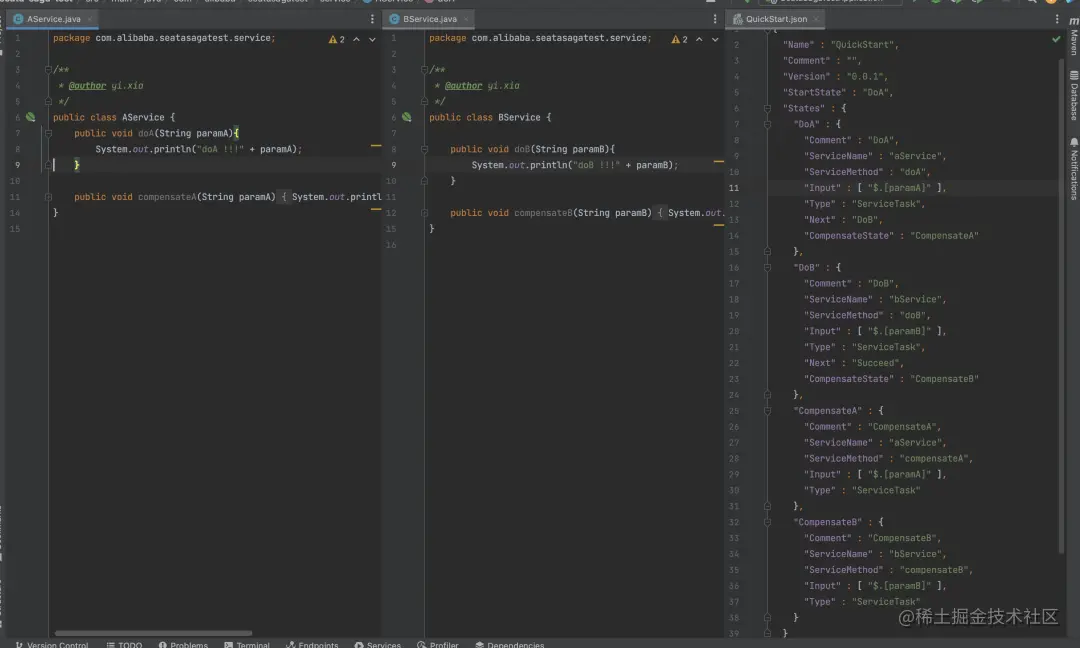This screenshot has height=648, width=1080.
Task: Close the AService.java tab
Action: (90, 19)
